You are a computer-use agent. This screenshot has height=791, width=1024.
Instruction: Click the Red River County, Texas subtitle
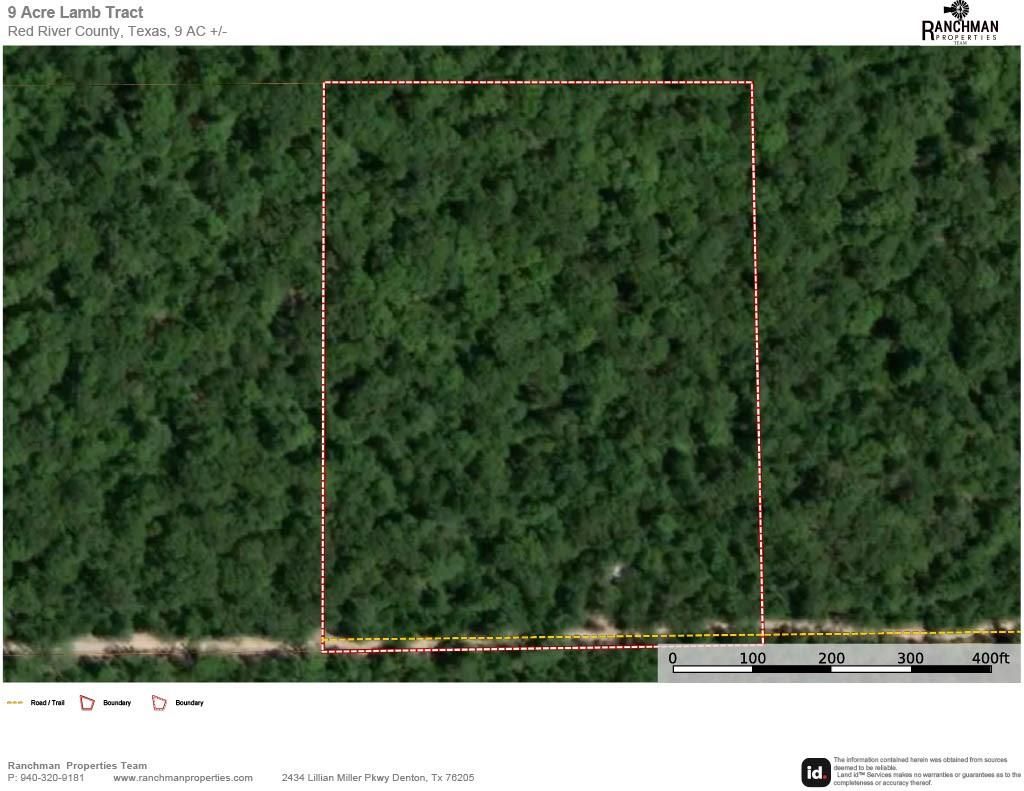117,31
